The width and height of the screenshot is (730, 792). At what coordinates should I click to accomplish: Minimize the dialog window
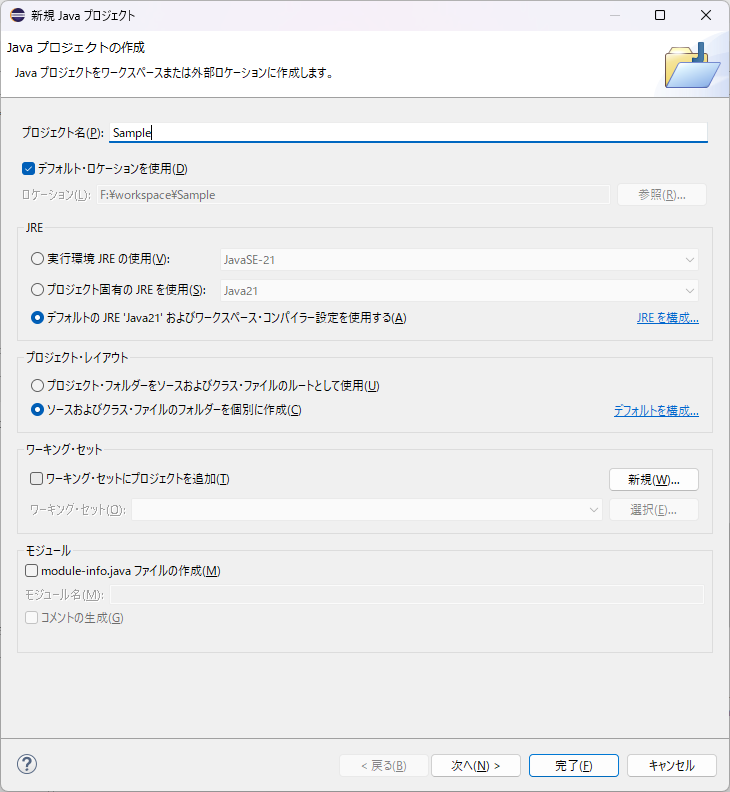614,15
